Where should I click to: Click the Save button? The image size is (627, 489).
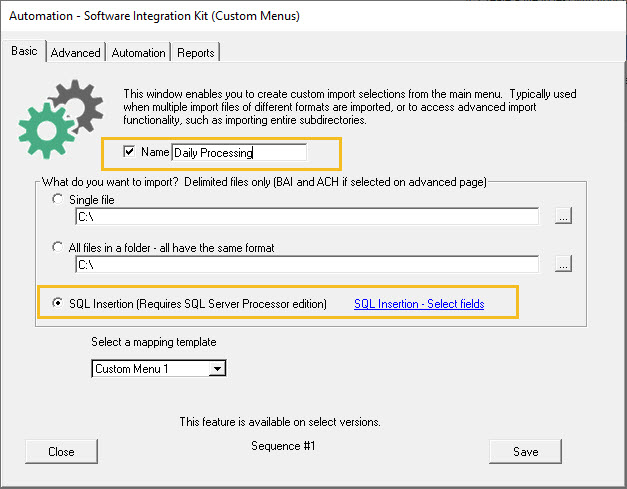525,451
